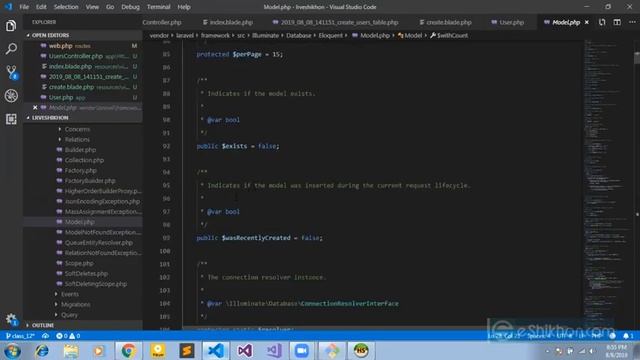The image size is (640, 360).
Task: Open the Source Control view
Action: (x=11, y=72)
